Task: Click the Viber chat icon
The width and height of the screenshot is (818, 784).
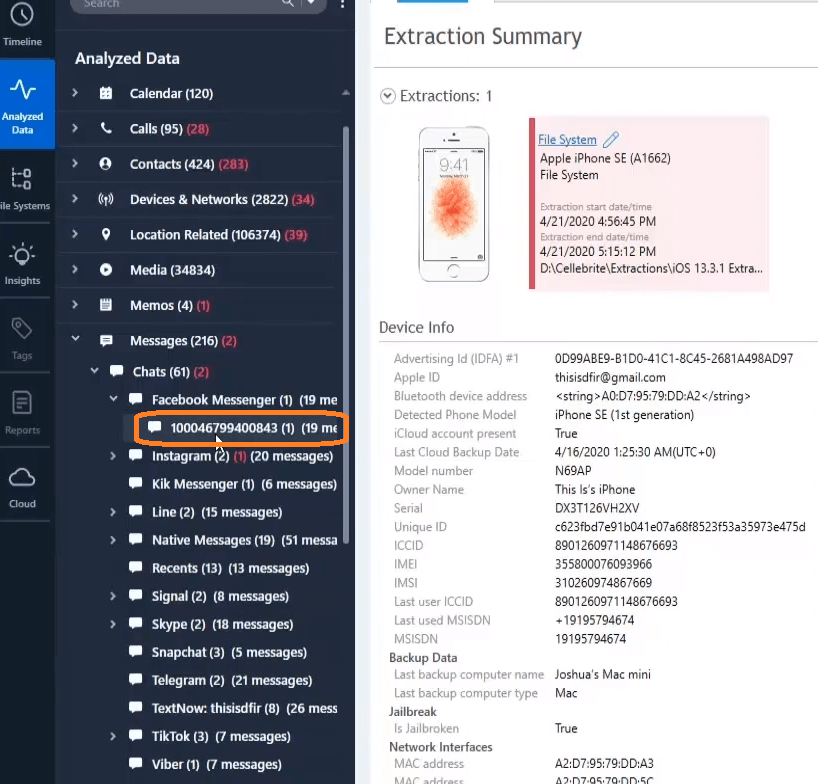Action: pos(136,764)
